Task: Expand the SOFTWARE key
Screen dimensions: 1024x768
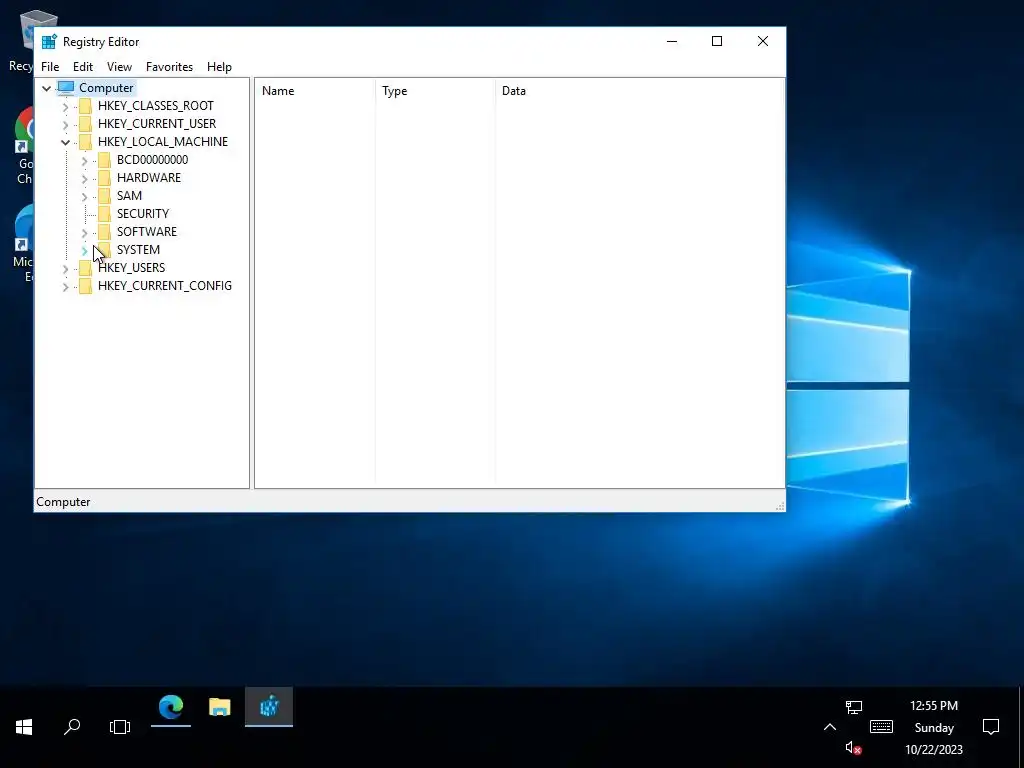Action: [84, 232]
